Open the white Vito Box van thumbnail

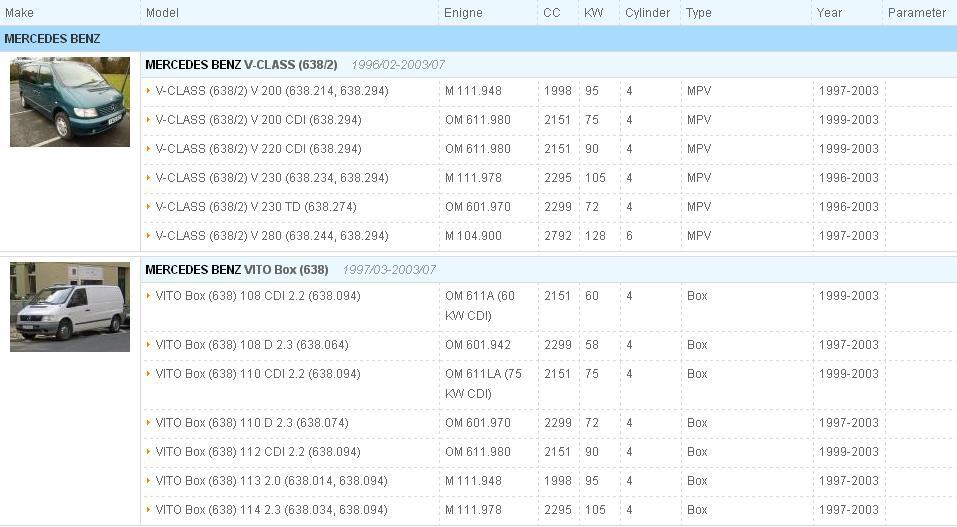tap(70, 307)
